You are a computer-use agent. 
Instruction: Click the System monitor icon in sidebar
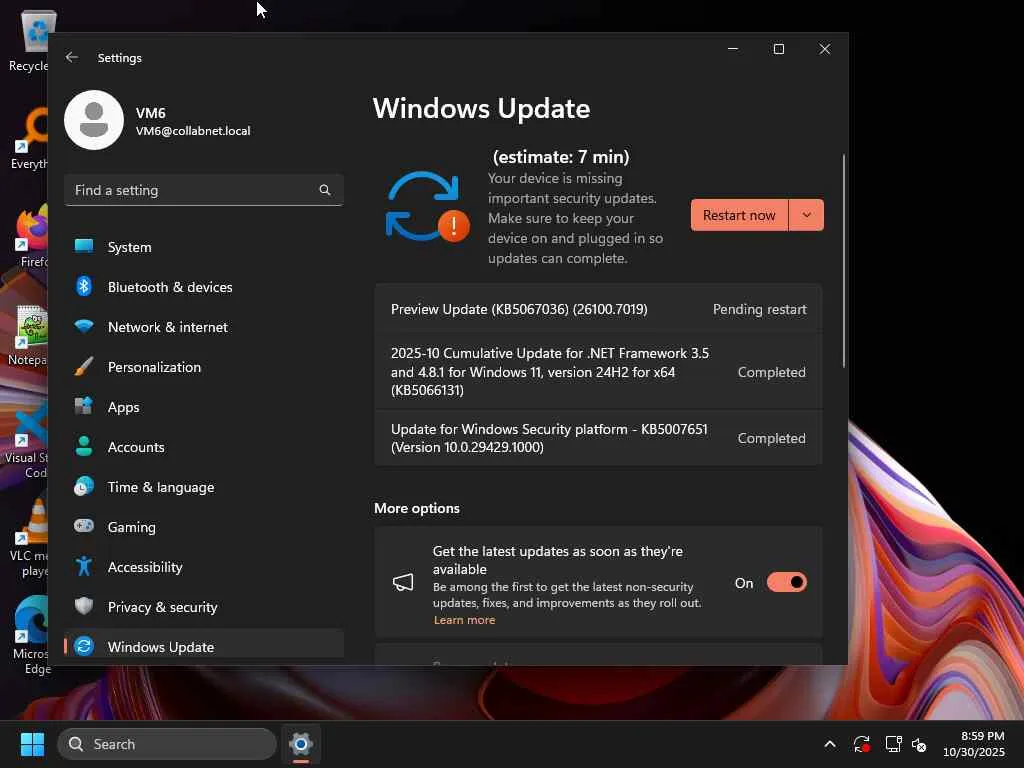tap(84, 246)
